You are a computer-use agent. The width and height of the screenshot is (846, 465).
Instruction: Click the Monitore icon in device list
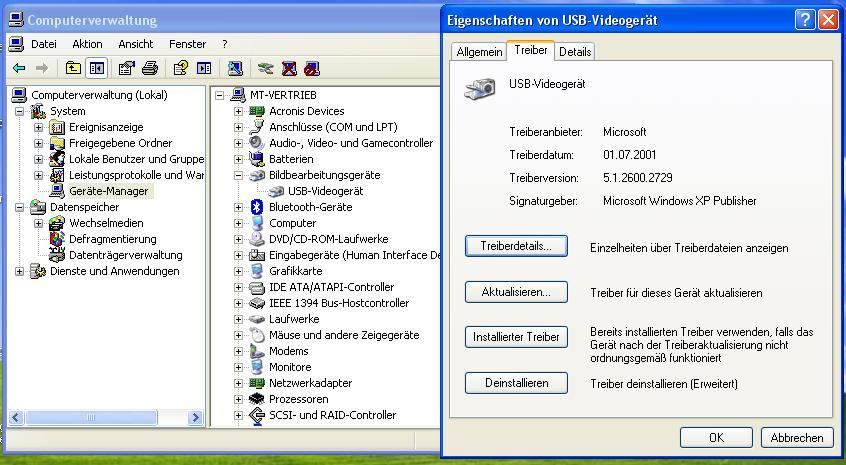pyautogui.click(x=257, y=367)
